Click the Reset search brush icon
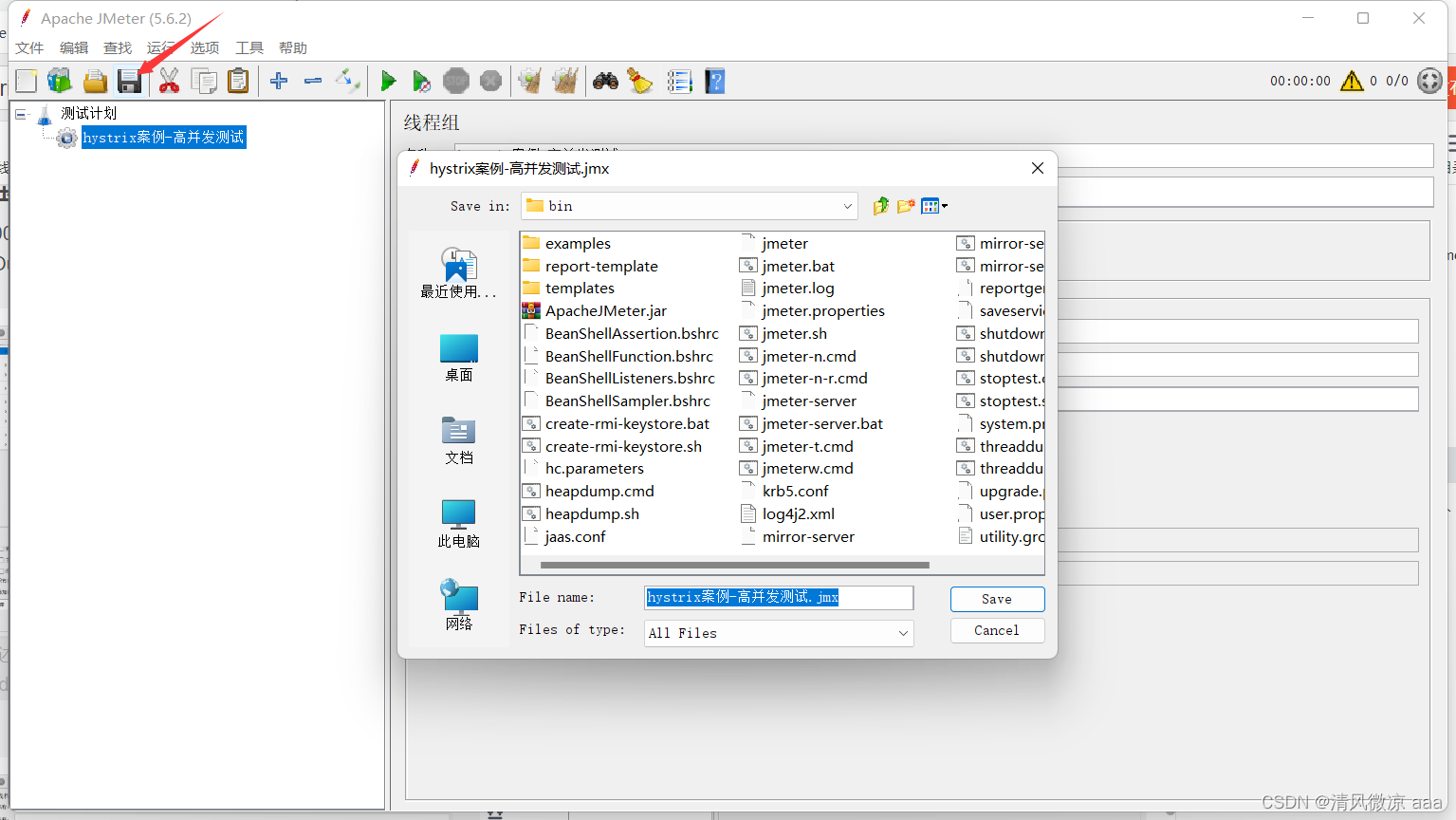1456x820 pixels. coord(641,81)
